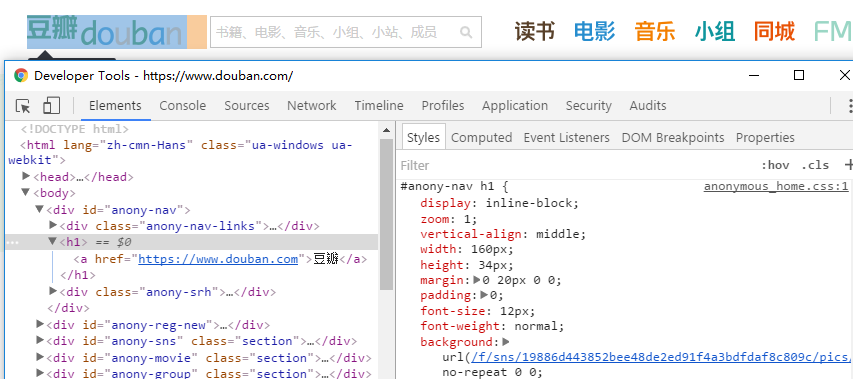The image size is (853, 379).
Task: Collapse the div id anony-nav node
Action: [39, 209]
